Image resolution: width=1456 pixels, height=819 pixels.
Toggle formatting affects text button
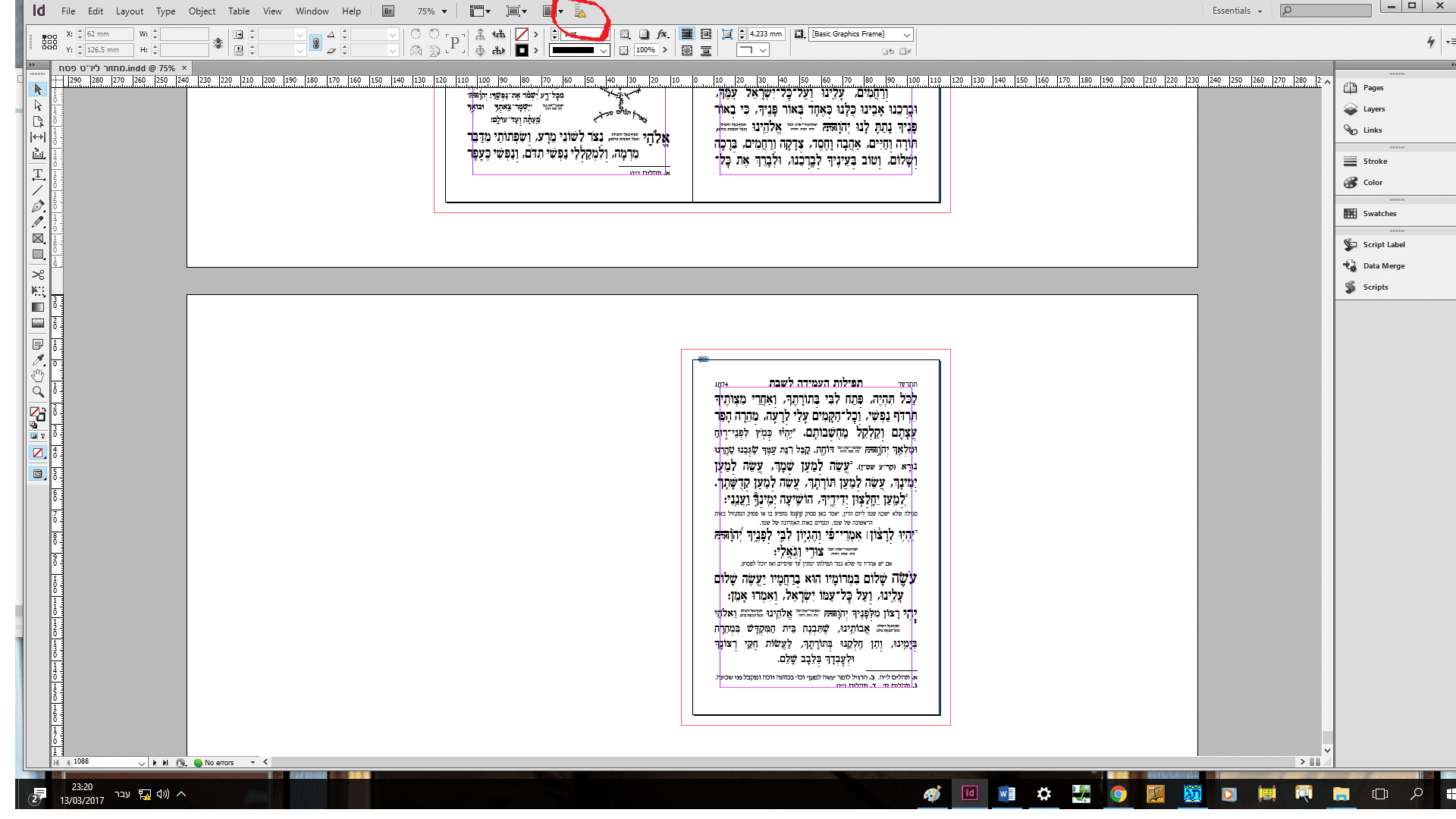(x=42, y=436)
